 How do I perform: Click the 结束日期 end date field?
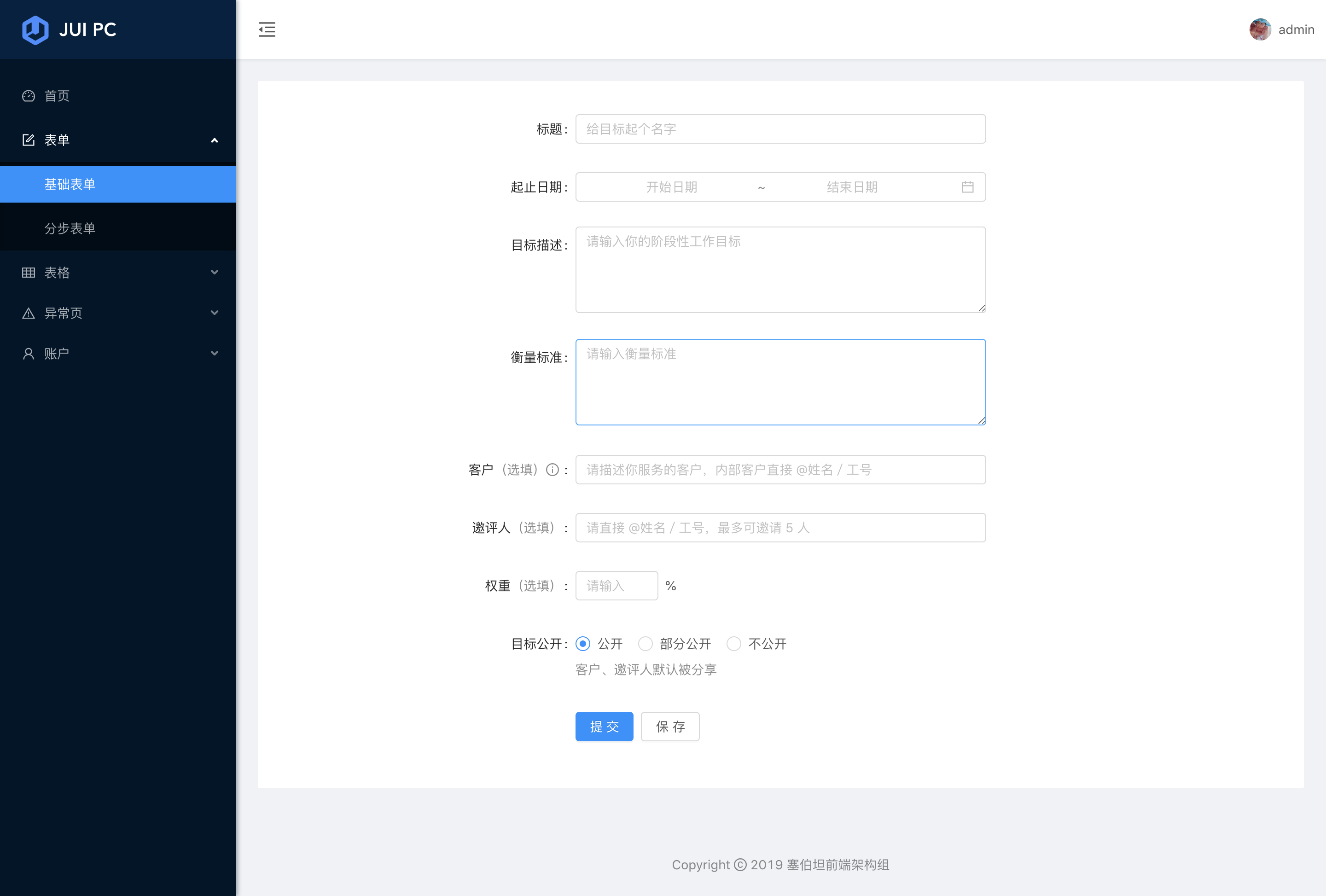852,187
